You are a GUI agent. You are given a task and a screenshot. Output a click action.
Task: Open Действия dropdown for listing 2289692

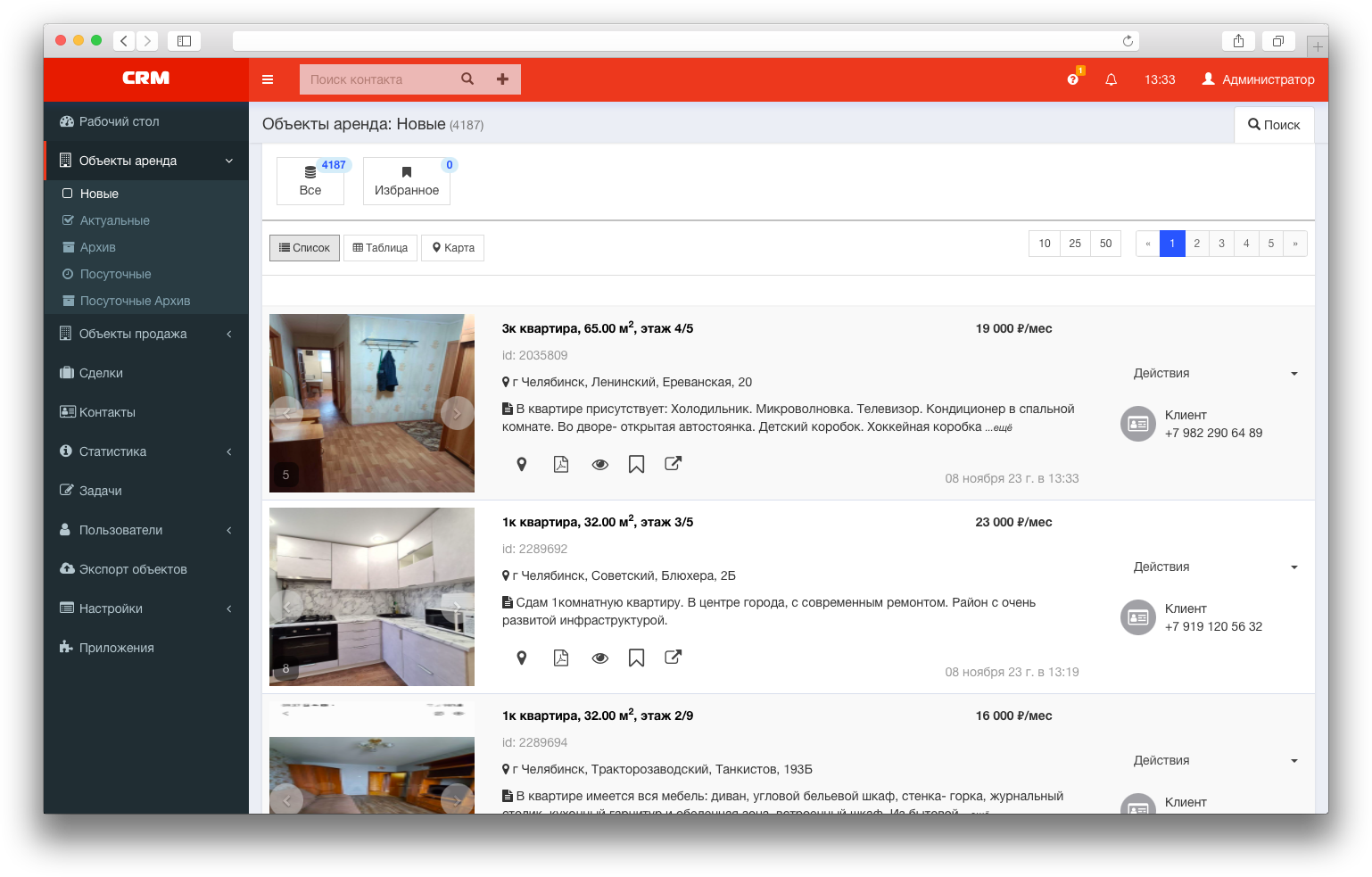(x=1215, y=567)
